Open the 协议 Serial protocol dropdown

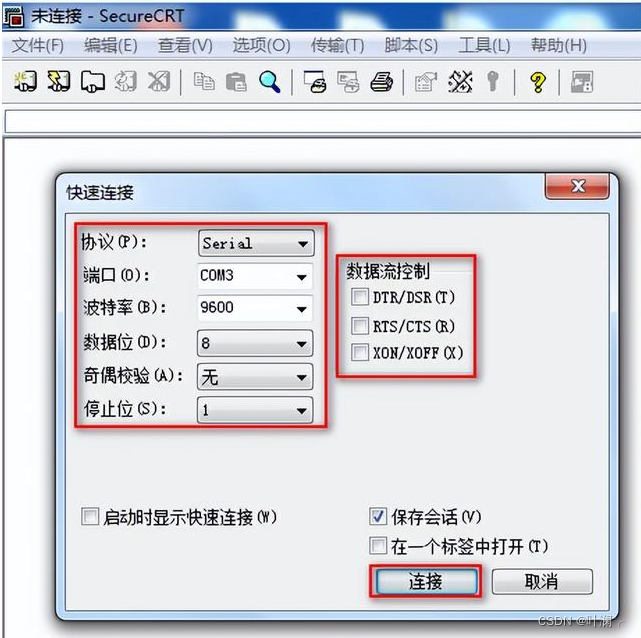tap(256, 243)
